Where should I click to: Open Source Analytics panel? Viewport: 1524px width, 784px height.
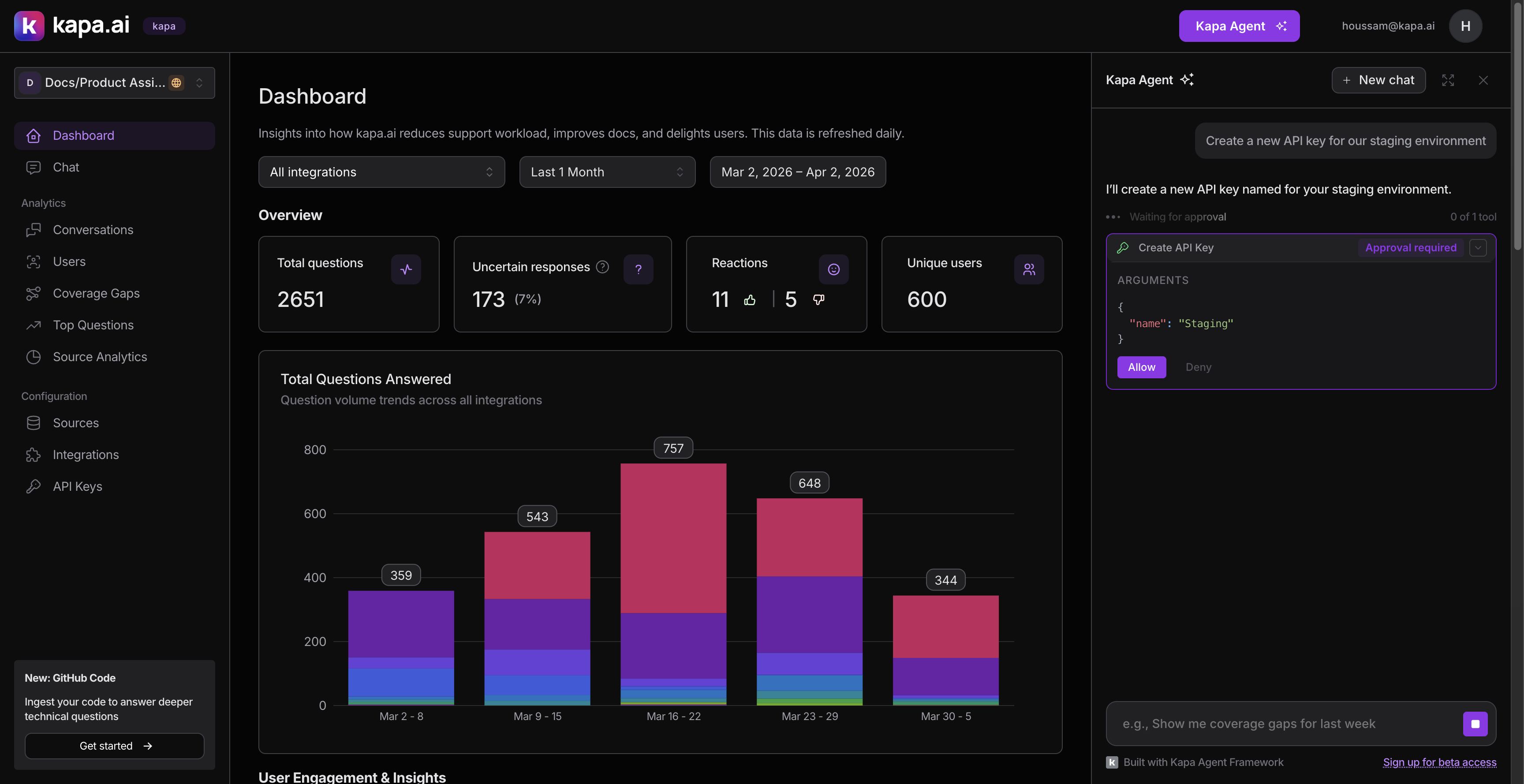coord(99,356)
